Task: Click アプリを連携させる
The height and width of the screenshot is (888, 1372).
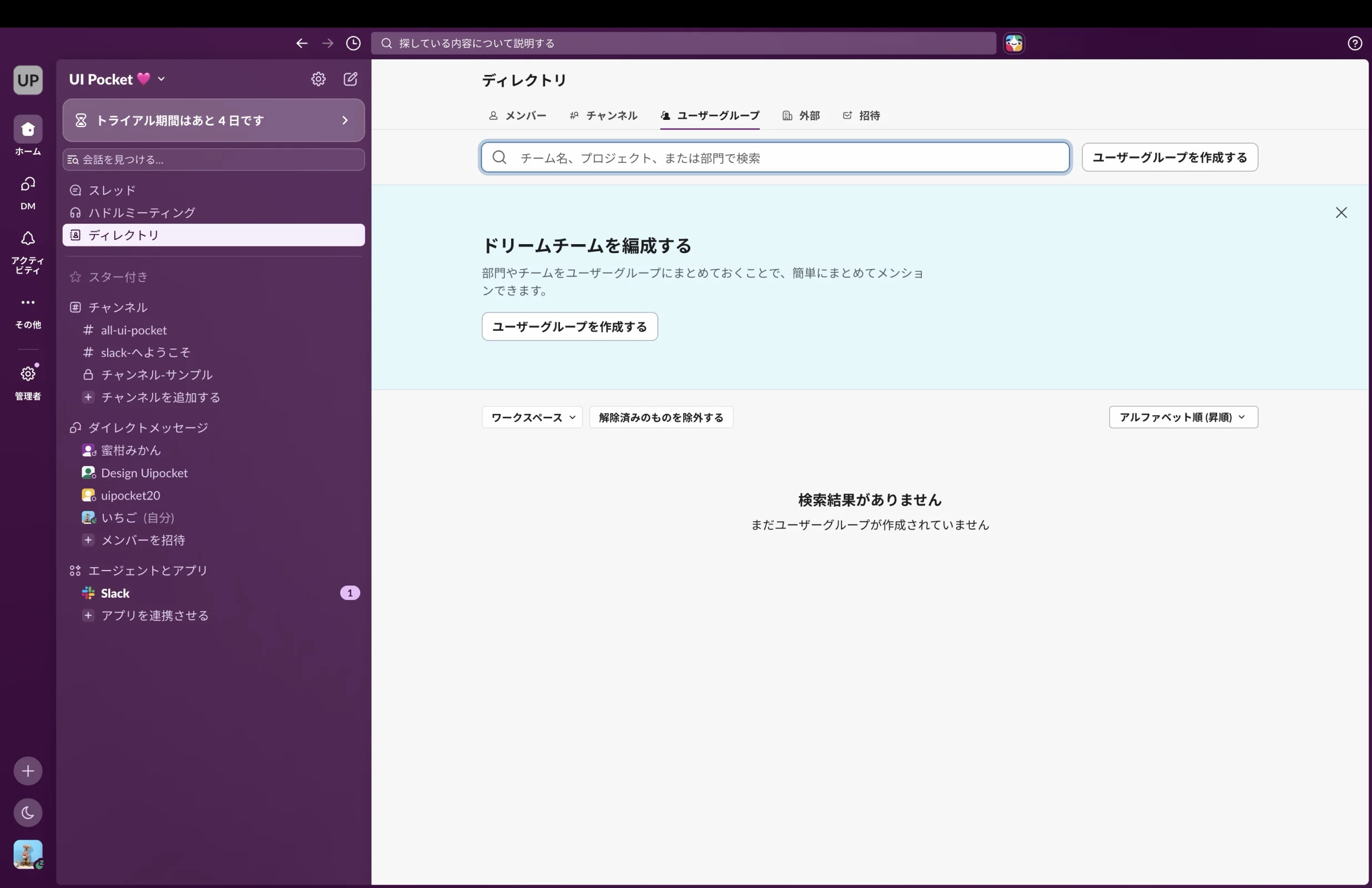Action: [213, 615]
